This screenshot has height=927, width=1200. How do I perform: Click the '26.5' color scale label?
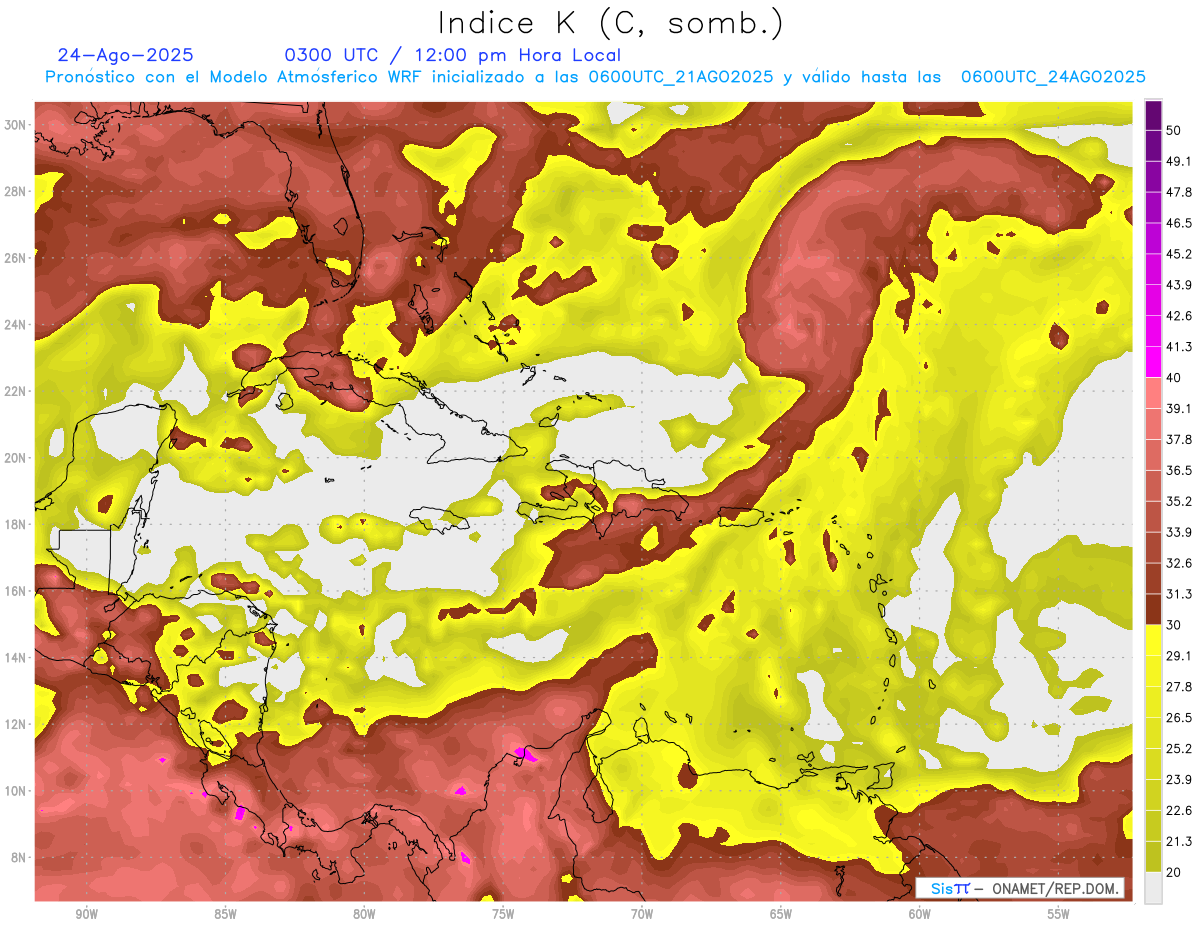[x=1178, y=717]
